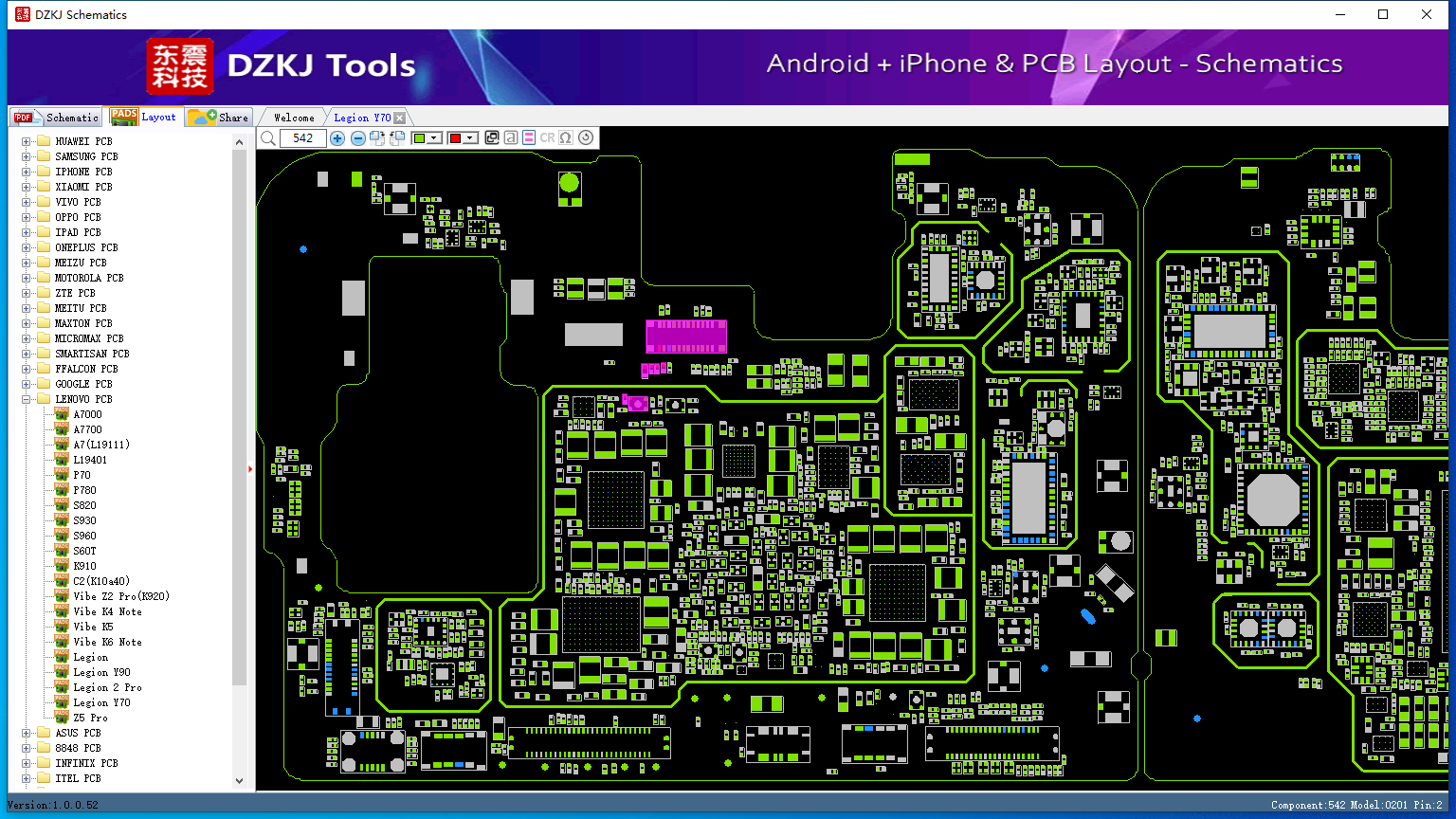
Task: Maximize the DZKJ Schematics window
Action: (1383, 14)
